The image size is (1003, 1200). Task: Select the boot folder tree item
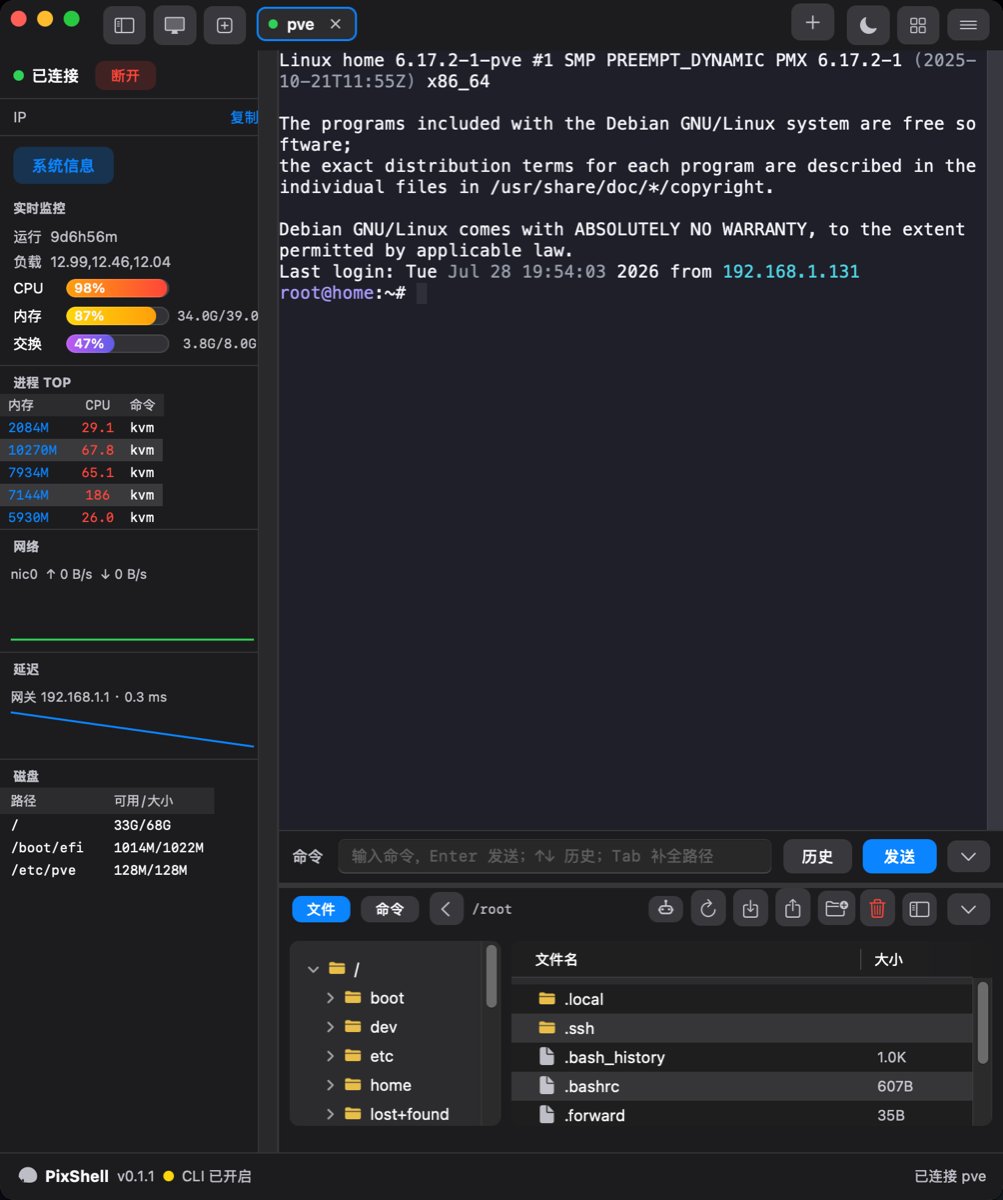pyautogui.click(x=386, y=998)
